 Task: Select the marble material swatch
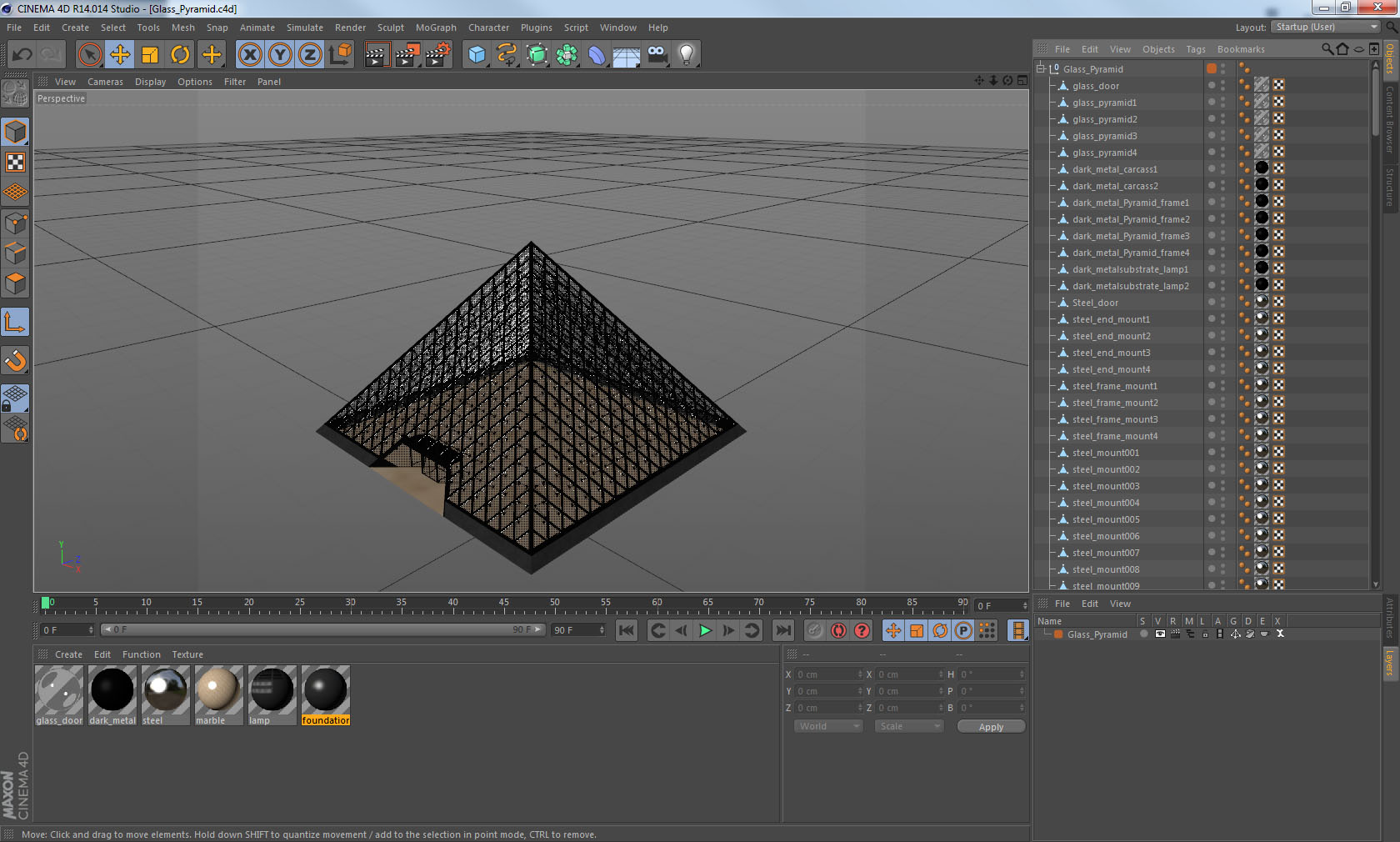(x=218, y=695)
